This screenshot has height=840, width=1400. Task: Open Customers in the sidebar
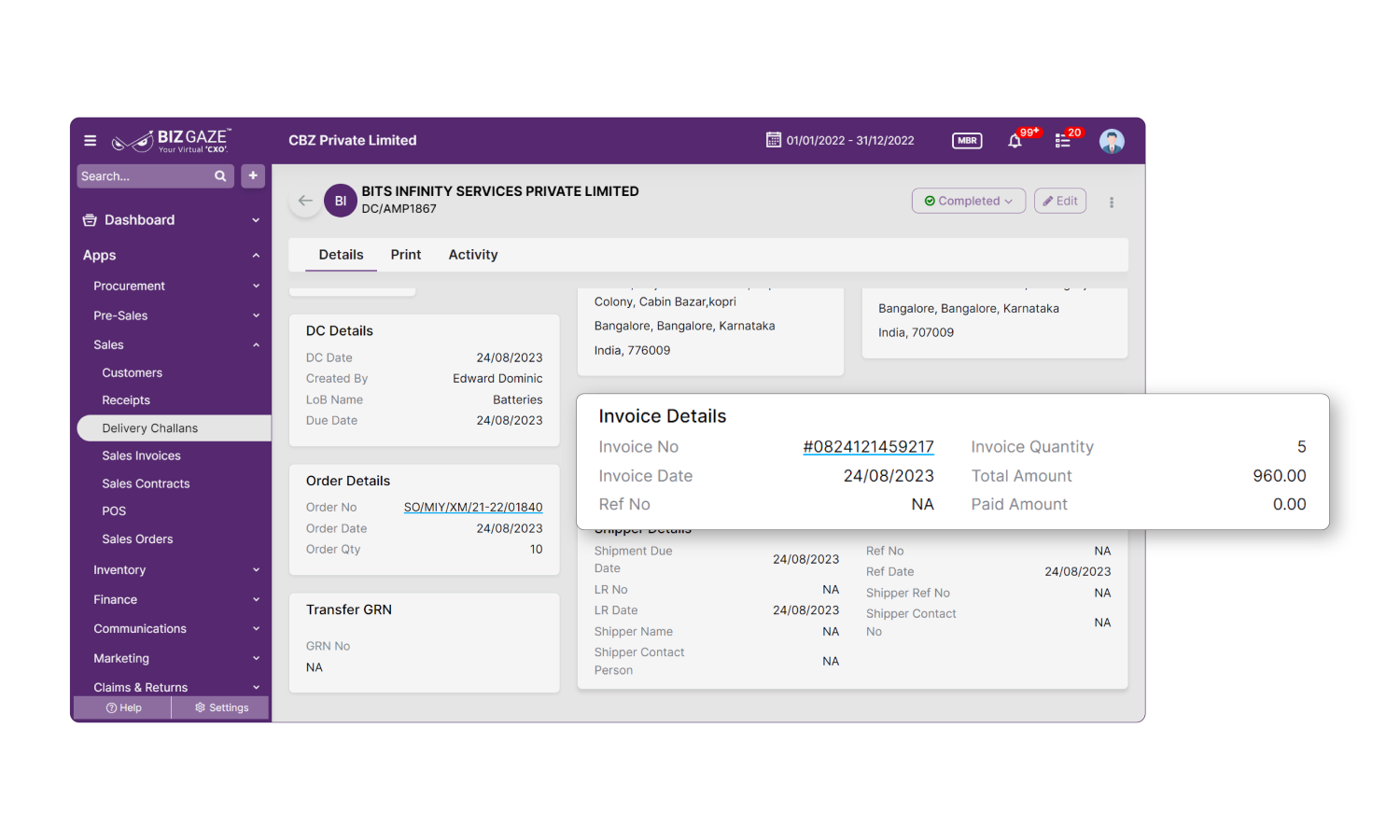133,373
